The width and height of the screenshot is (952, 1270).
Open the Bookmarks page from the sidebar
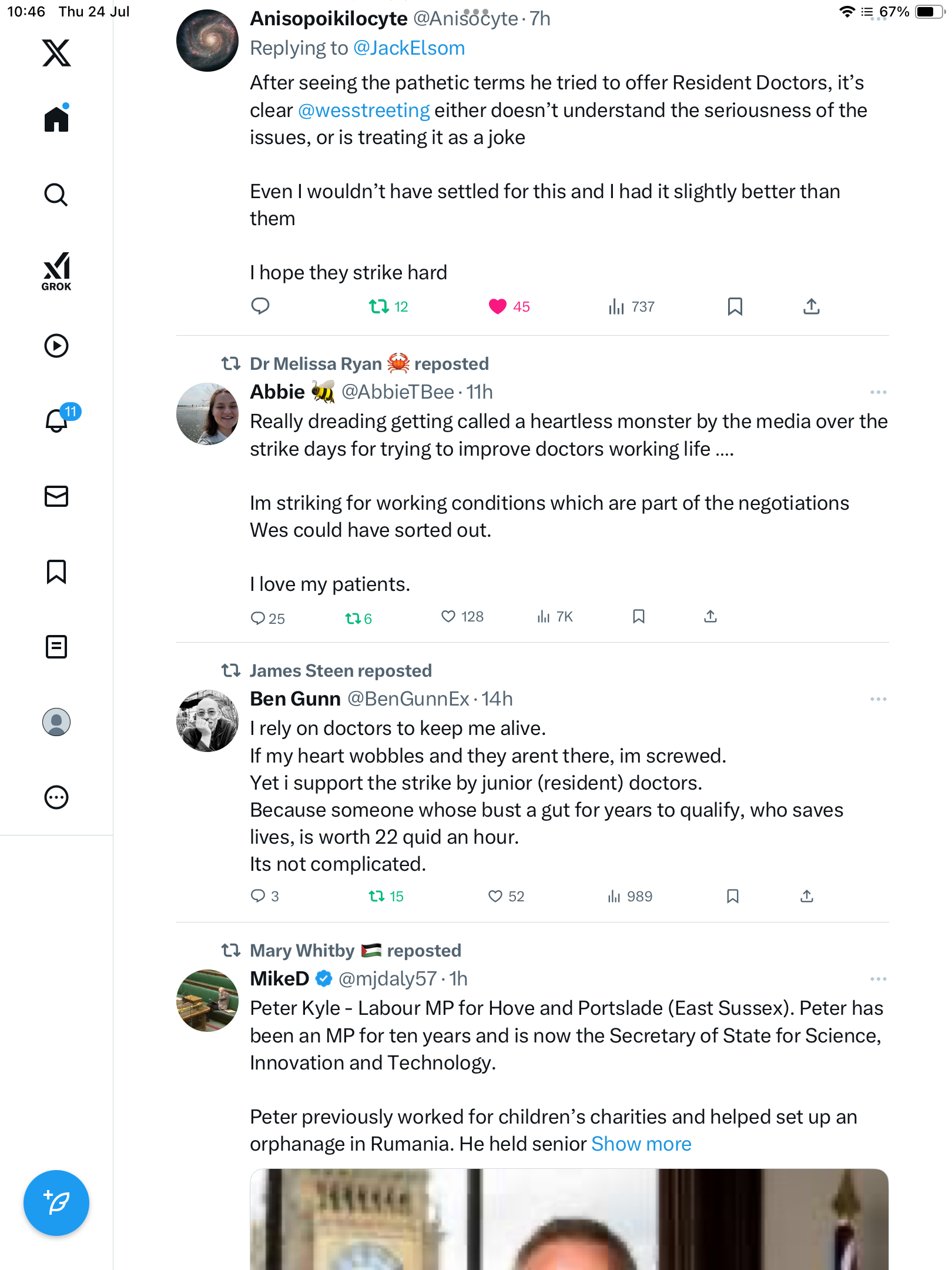[56, 571]
